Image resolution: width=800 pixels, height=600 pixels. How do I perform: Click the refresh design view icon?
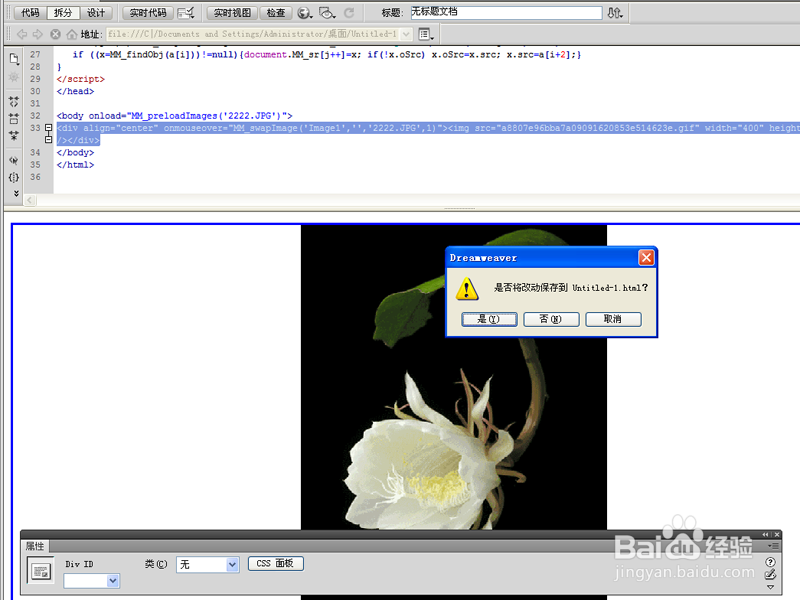point(349,13)
